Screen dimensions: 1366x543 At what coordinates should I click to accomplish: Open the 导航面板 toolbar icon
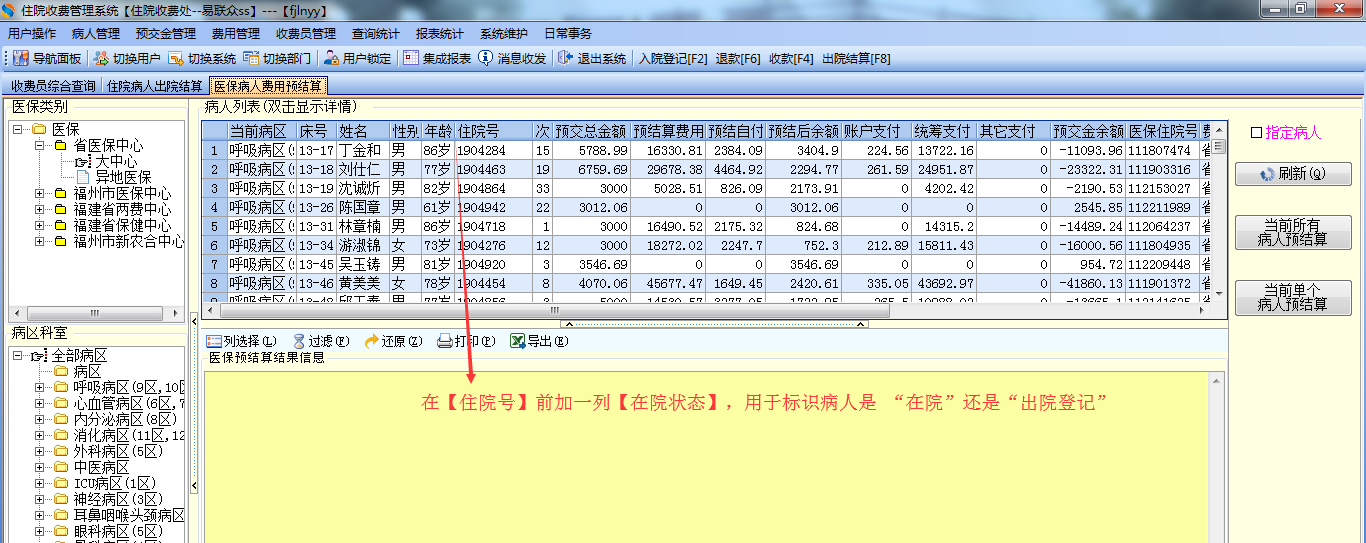click(x=21, y=59)
